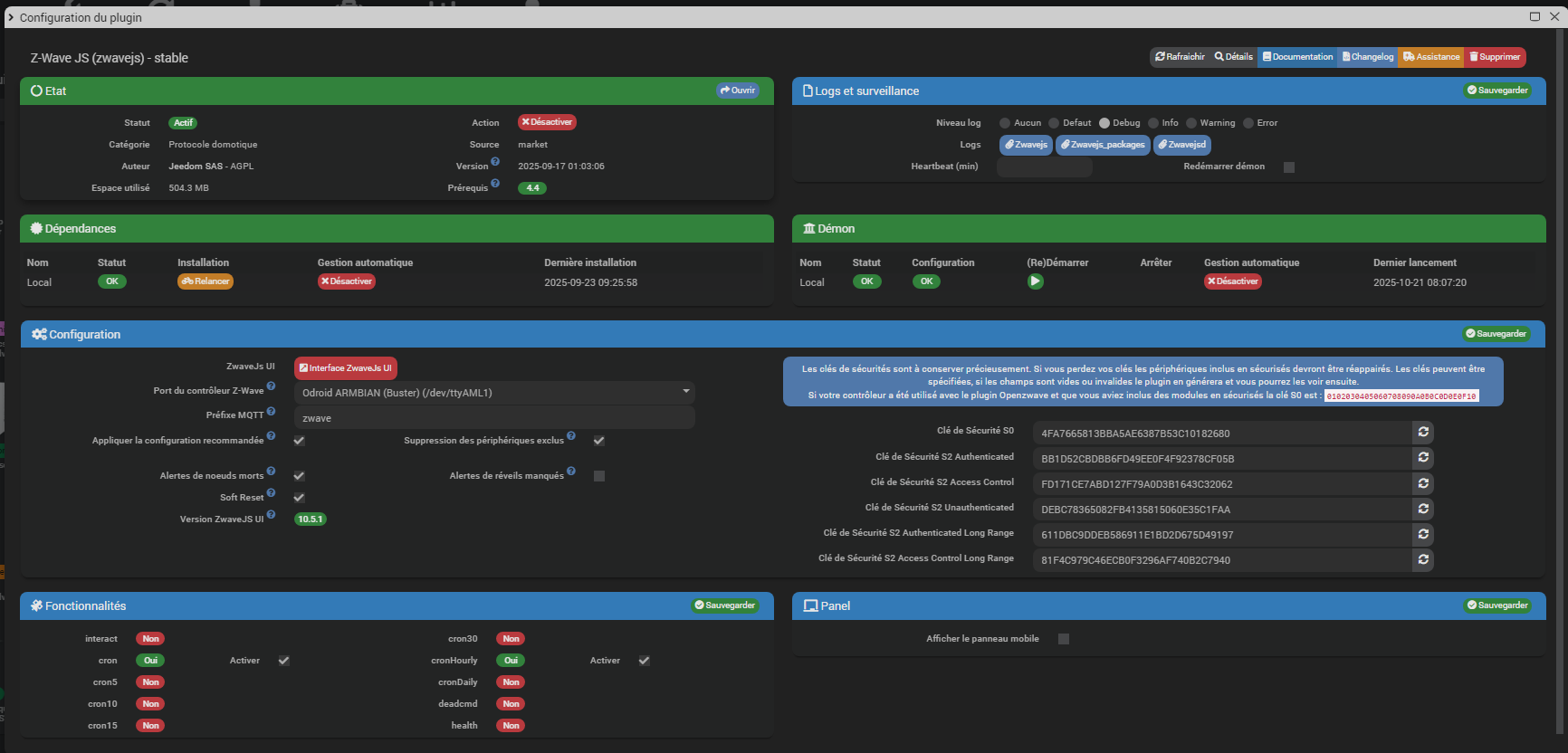This screenshot has height=753, width=1568.
Task: Select the Debug log level
Action: click(x=1104, y=123)
